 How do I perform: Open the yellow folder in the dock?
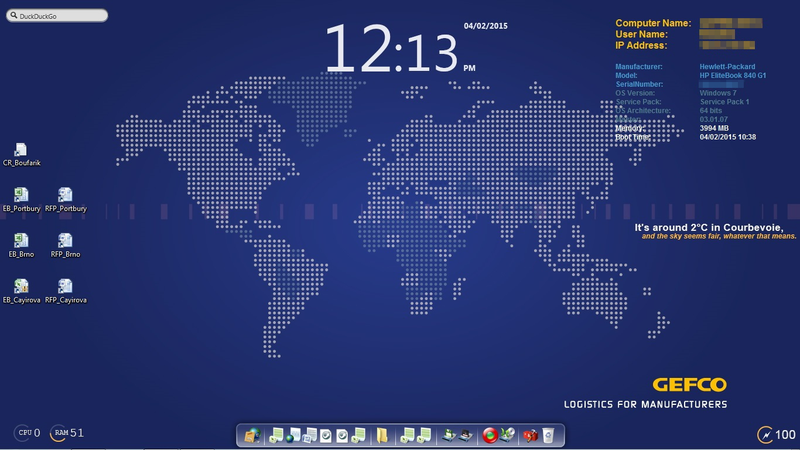pos(382,435)
